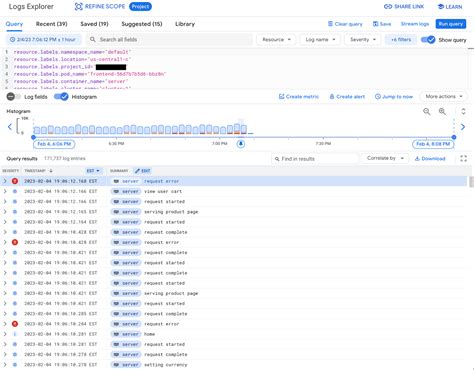Switch to the Saved (19) tab
The width and height of the screenshot is (474, 370).
pyautogui.click(x=94, y=24)
